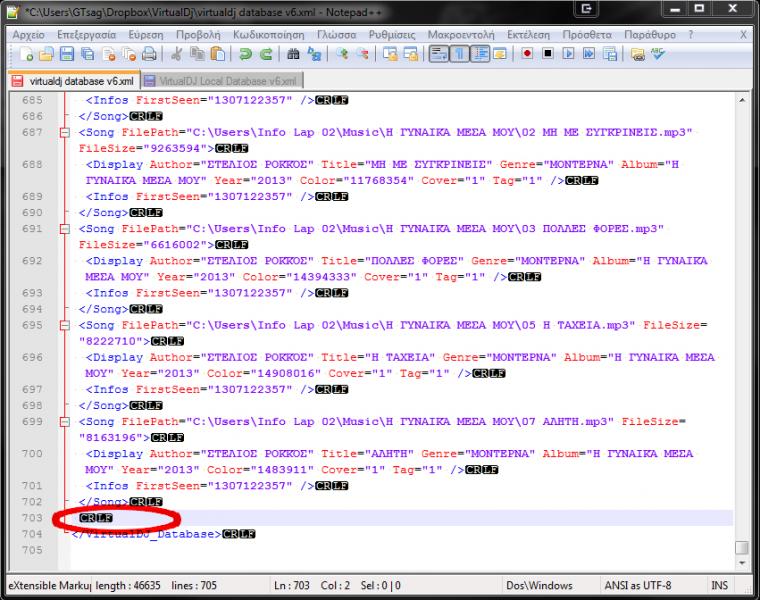Click the Undo green arrow
760x600 pixels.
point(245,54)
